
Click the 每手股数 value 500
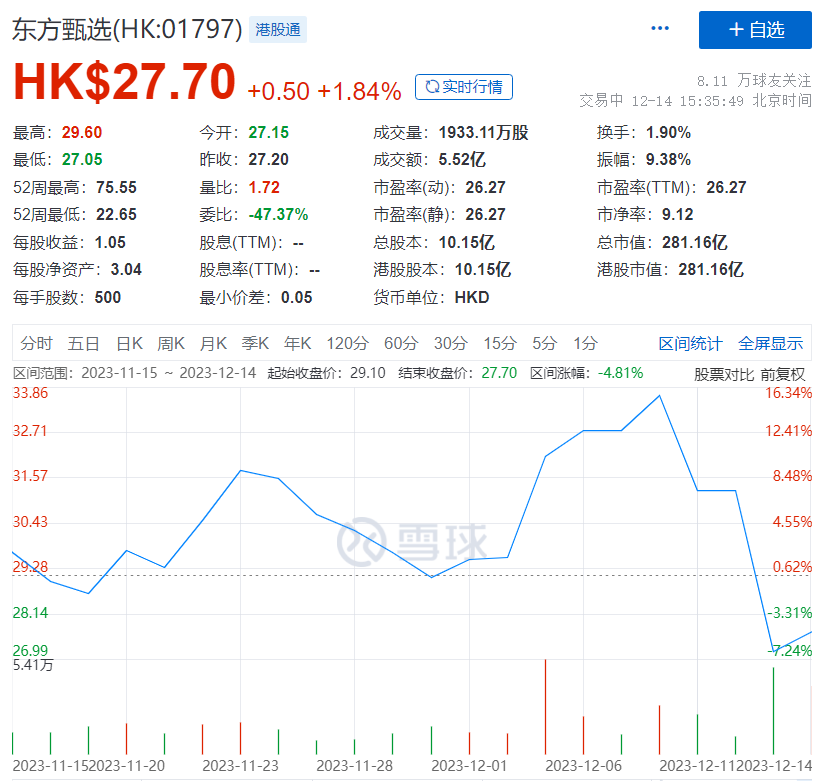(108, 298)
